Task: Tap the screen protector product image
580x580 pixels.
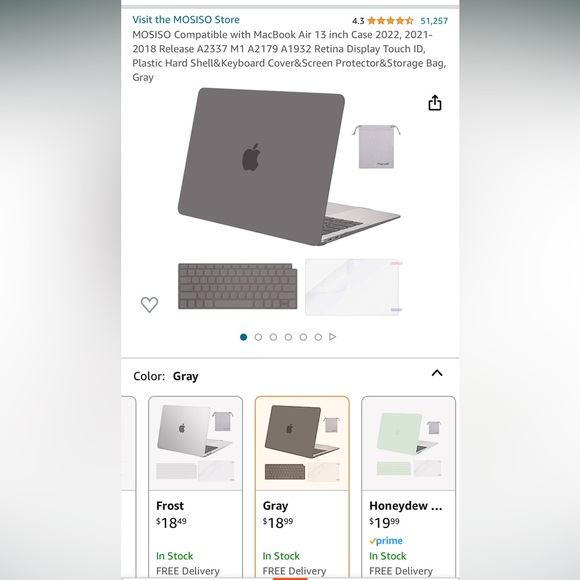Action: (x=354, y=287)
